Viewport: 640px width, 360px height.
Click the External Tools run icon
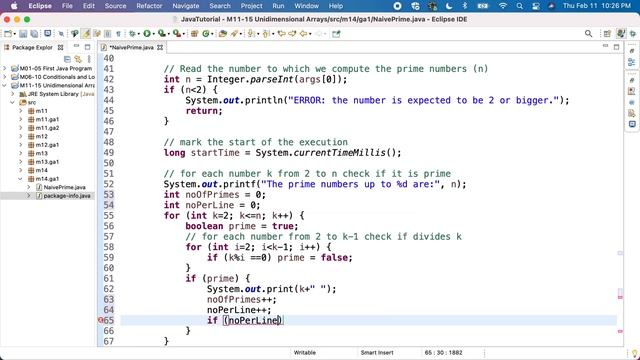coord(176,34)
